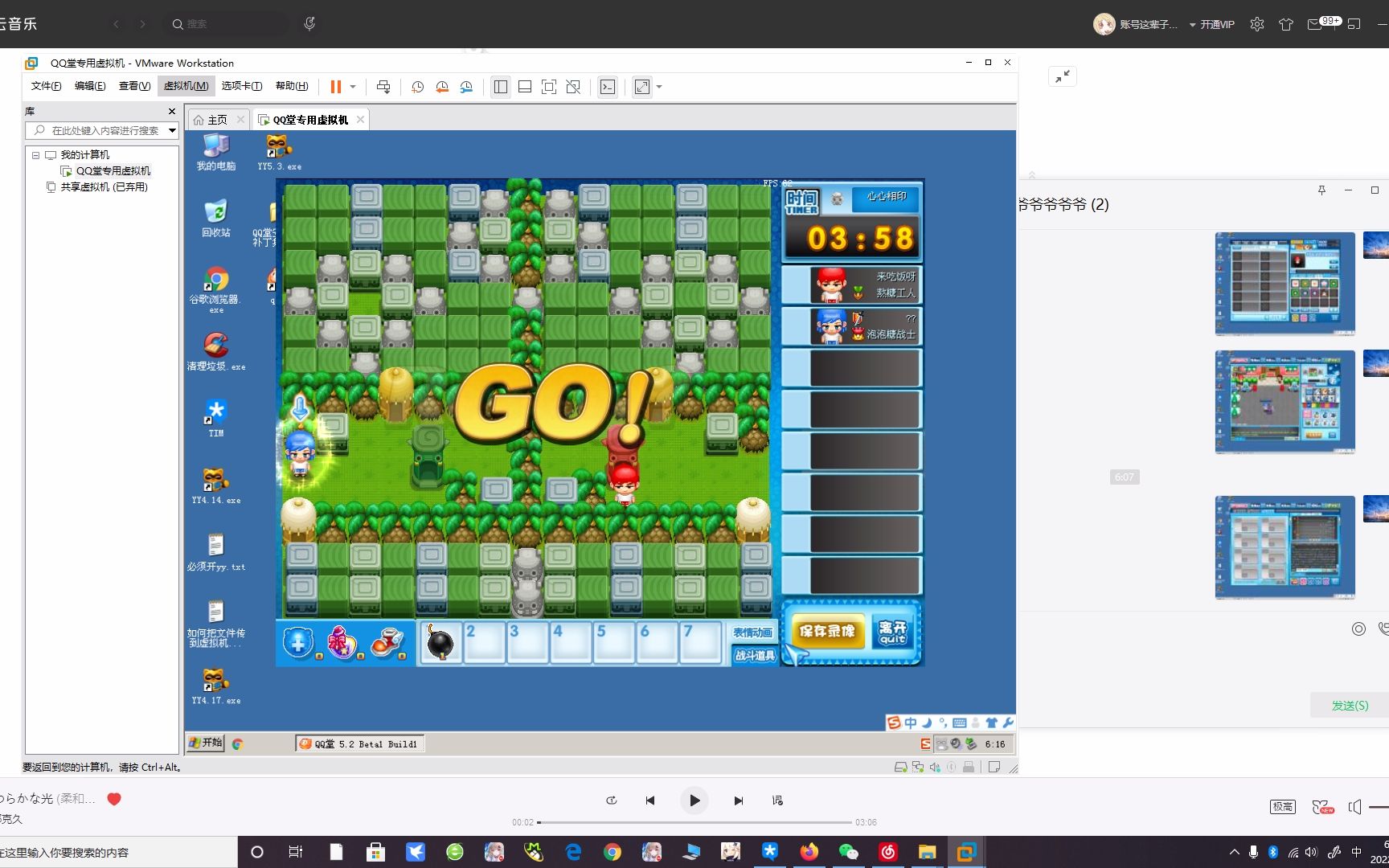Click the 保存录像 button in the game
1389x868 pixels.
click(828, 632)
